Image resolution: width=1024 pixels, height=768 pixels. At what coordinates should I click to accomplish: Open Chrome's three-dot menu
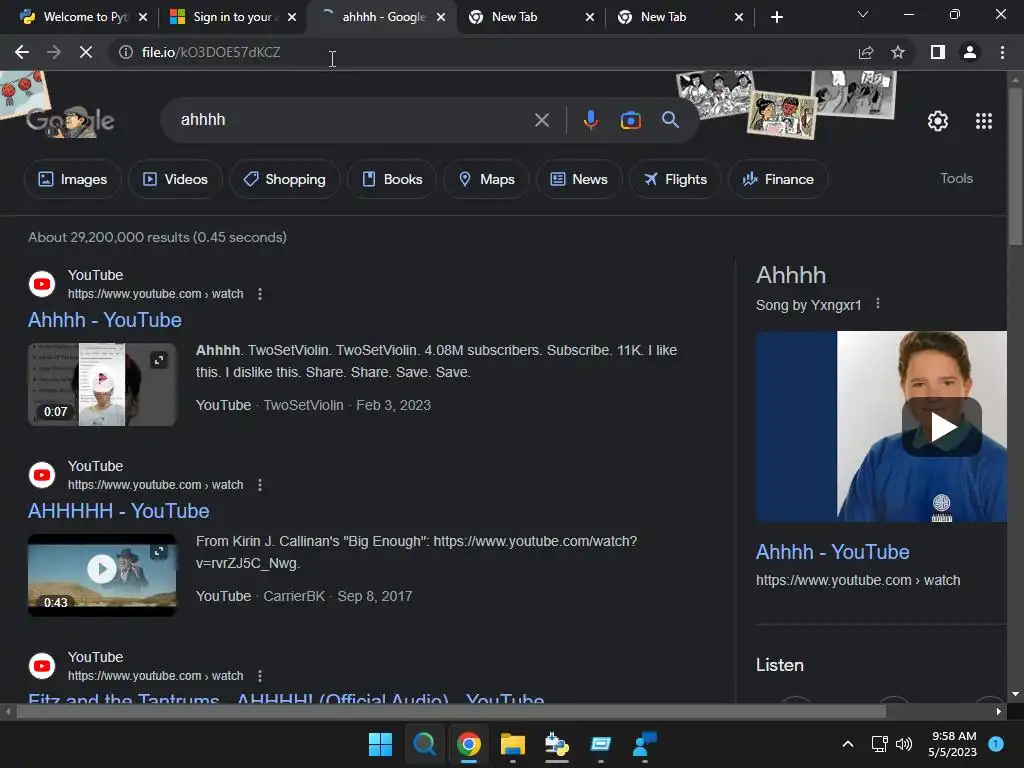pyautogui.click(x=1002, y=52)
